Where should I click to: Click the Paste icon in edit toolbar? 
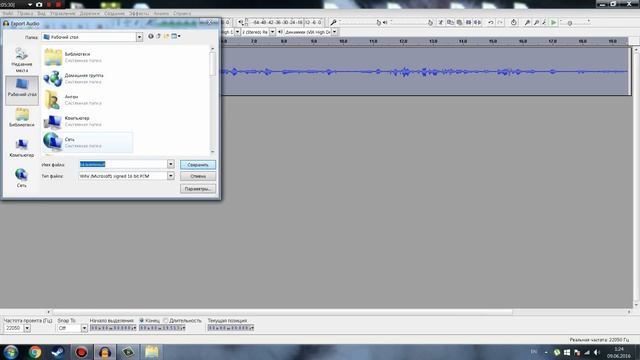459,22
